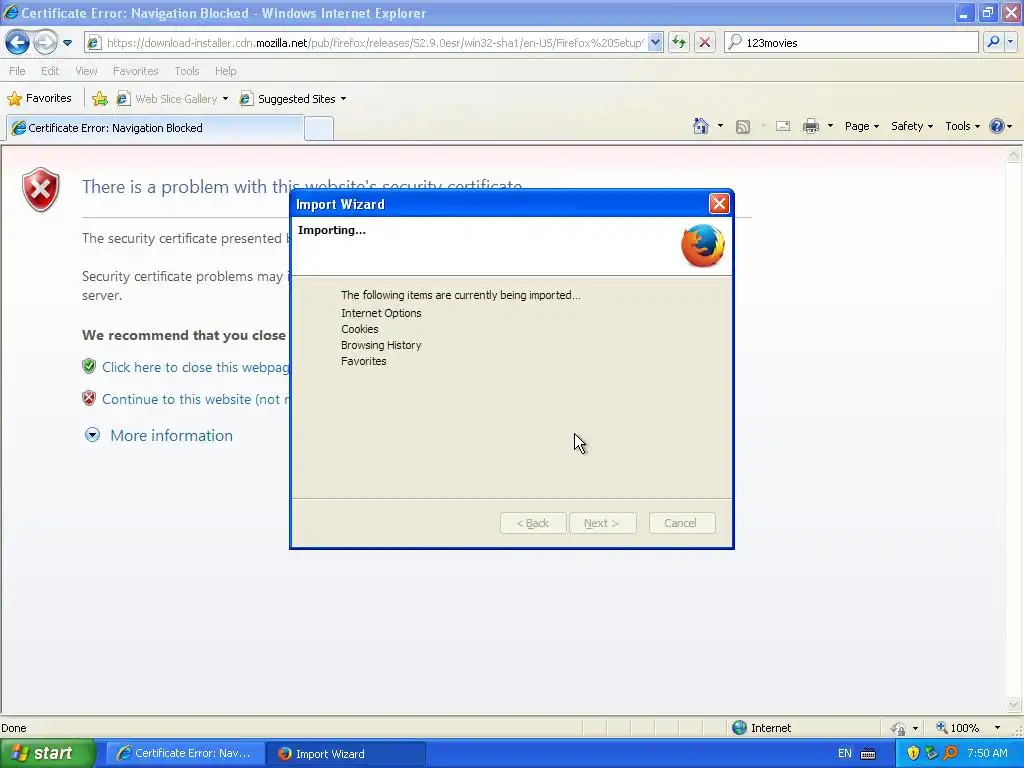This screenshot has width=1024, height=768.
Task: Open the File menu
Action: tap(17, 71)
